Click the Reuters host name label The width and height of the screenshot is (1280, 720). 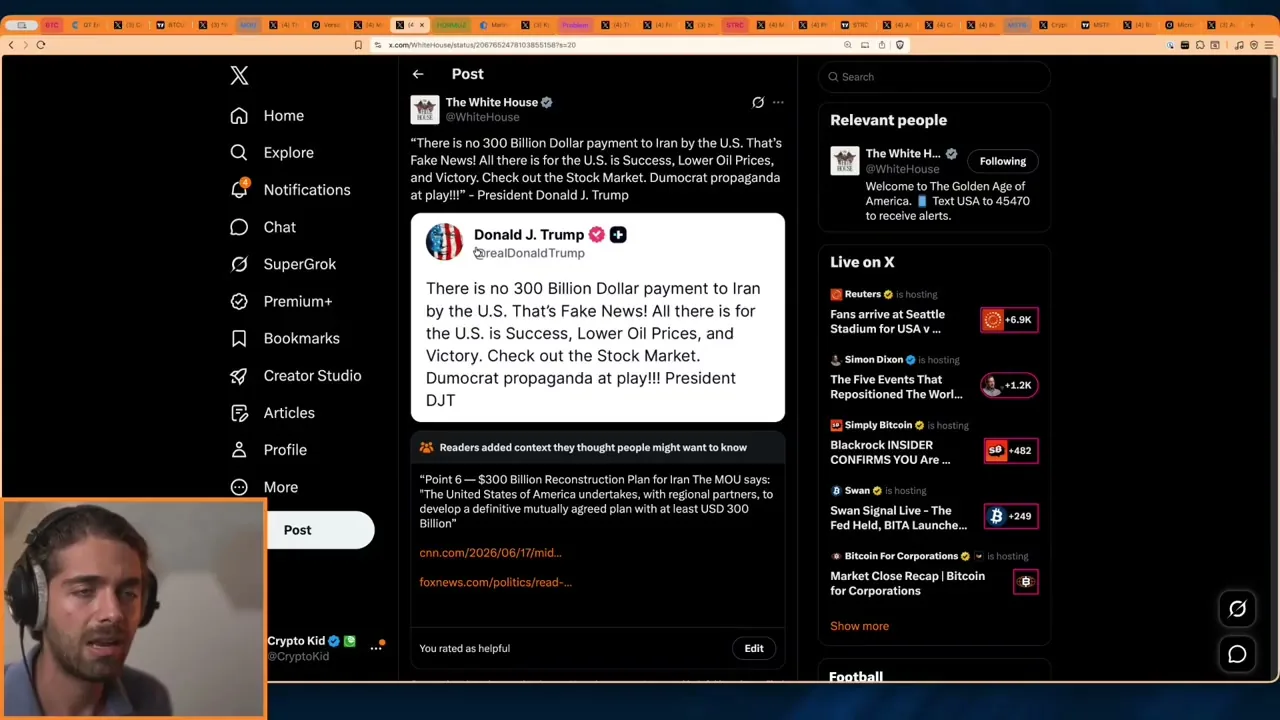coord(862,295)
